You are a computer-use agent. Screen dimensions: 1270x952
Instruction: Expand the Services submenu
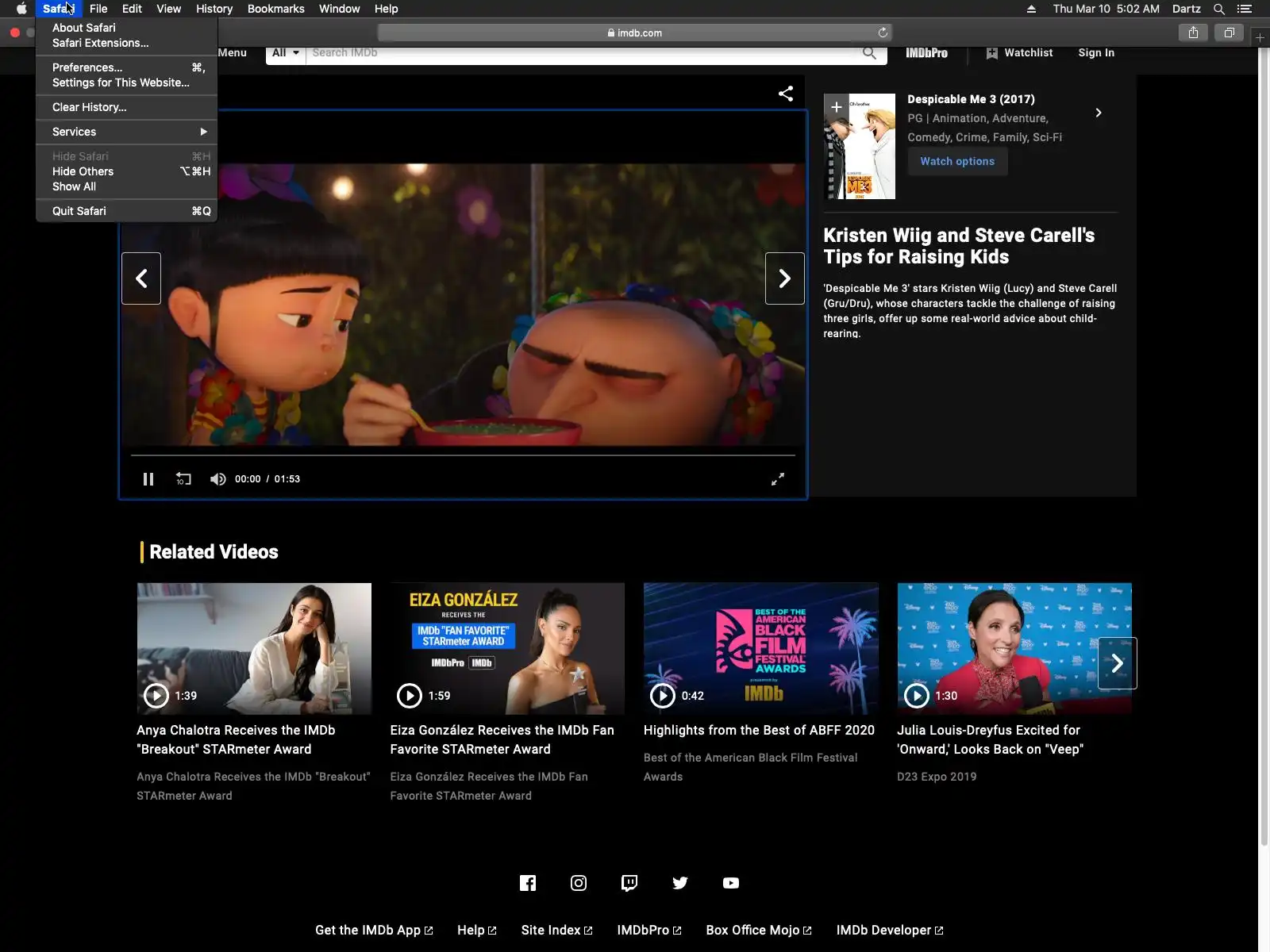(126, 132)
